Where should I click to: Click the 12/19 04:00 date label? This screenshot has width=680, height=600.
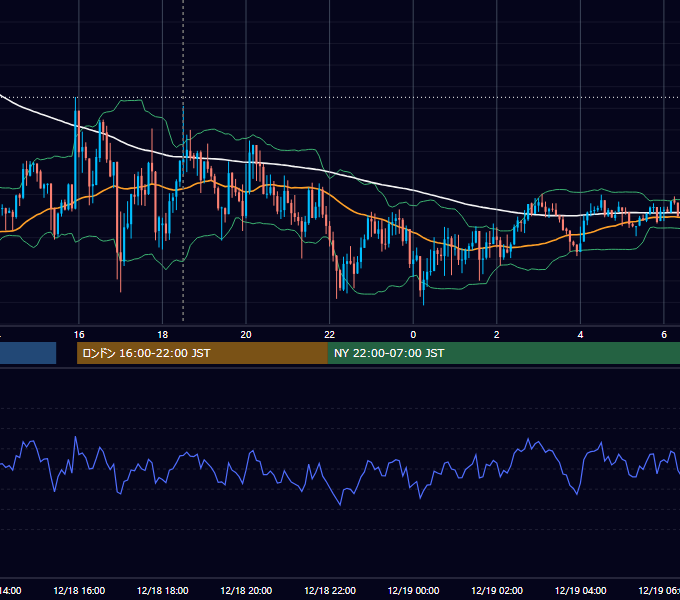click(x=581, y=591)
